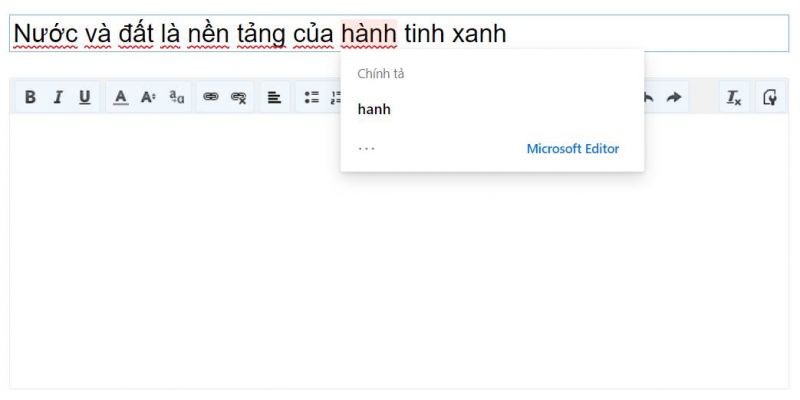Click the "Chính tả" popup heading
800x400 pixels.
click(x=381, y=74)
